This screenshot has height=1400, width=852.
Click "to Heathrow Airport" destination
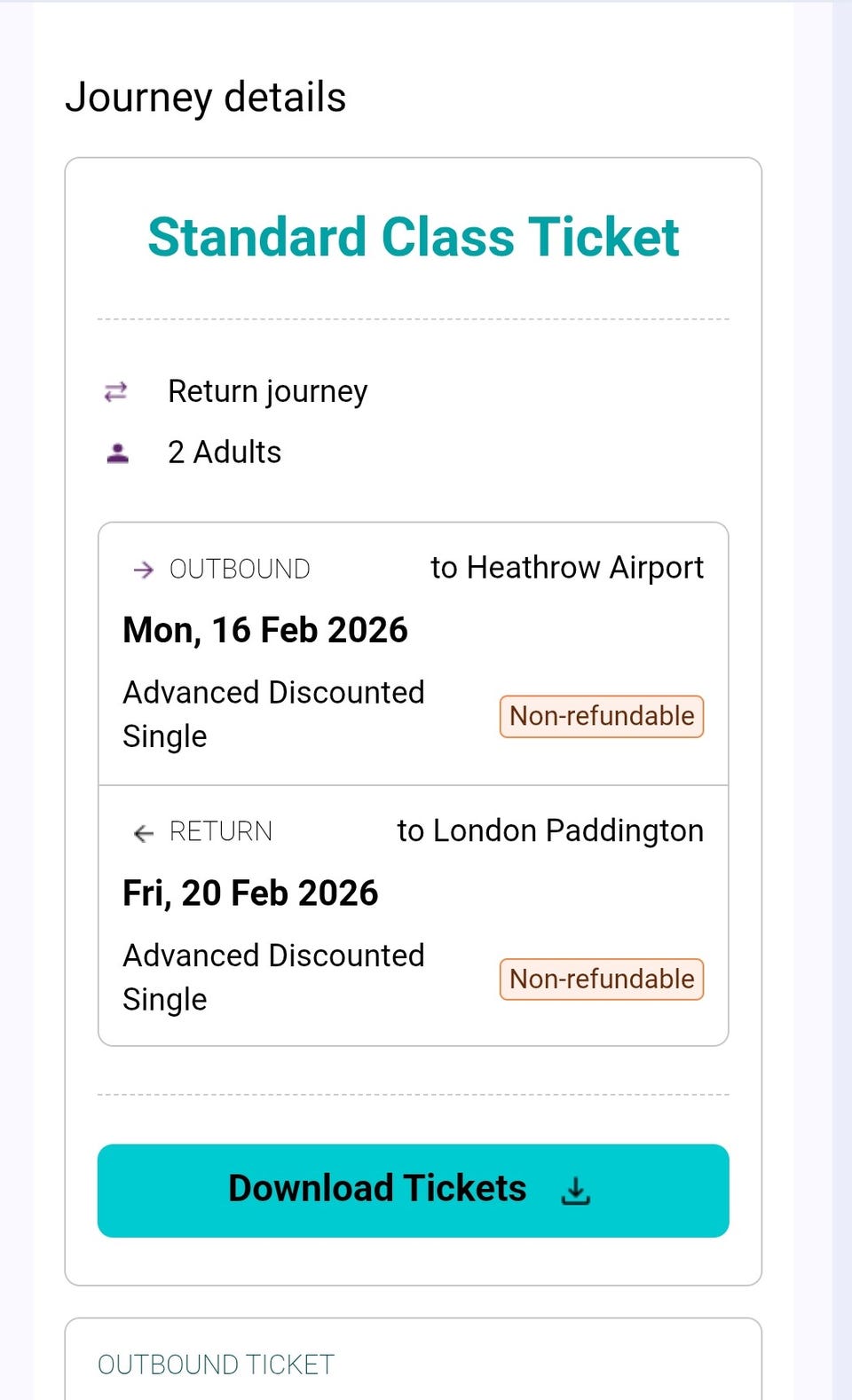(567, 568)
